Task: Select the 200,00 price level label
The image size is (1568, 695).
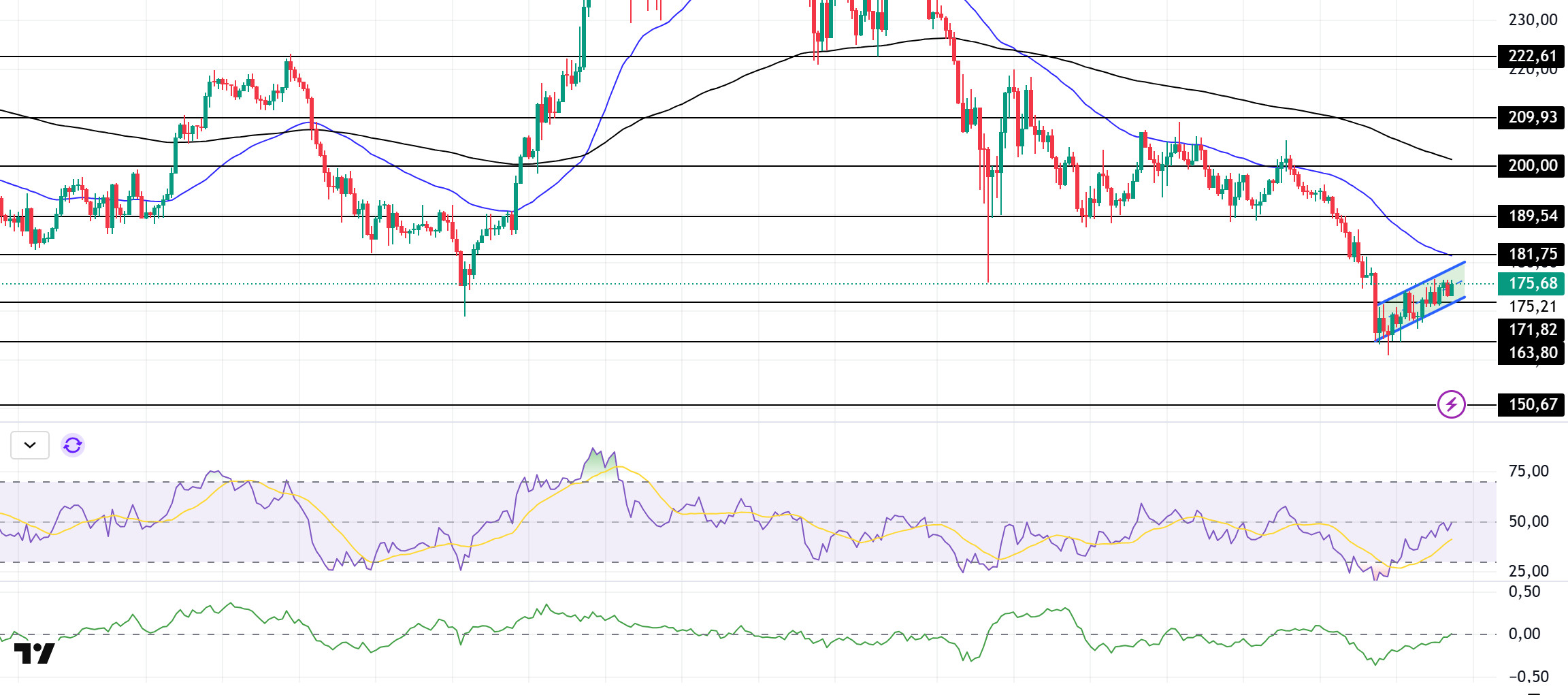Action: click(1532, 165)
